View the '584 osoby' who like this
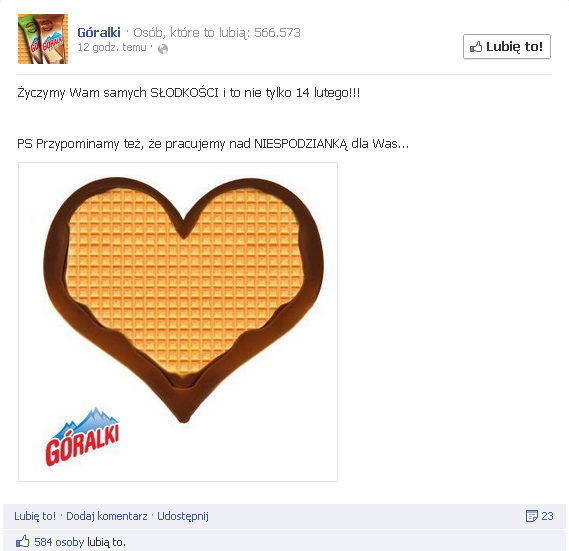This screenshot has height=551, width=569. [59, 542]
